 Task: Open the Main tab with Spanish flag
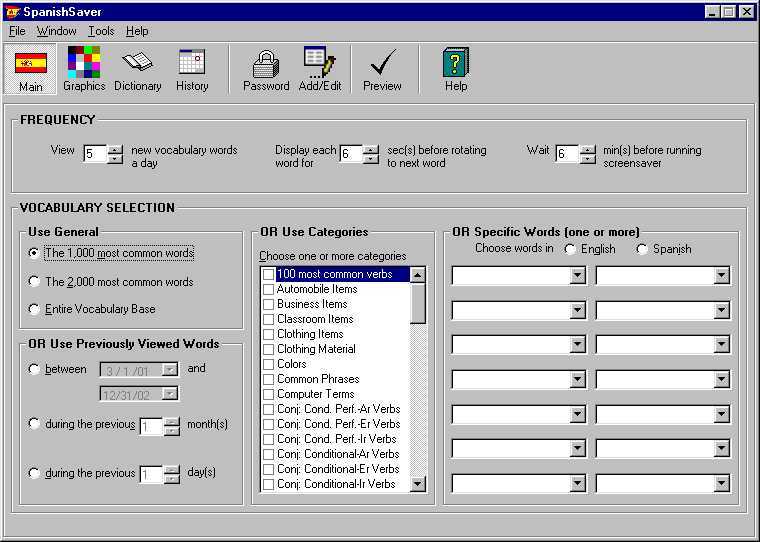[30, 69]
